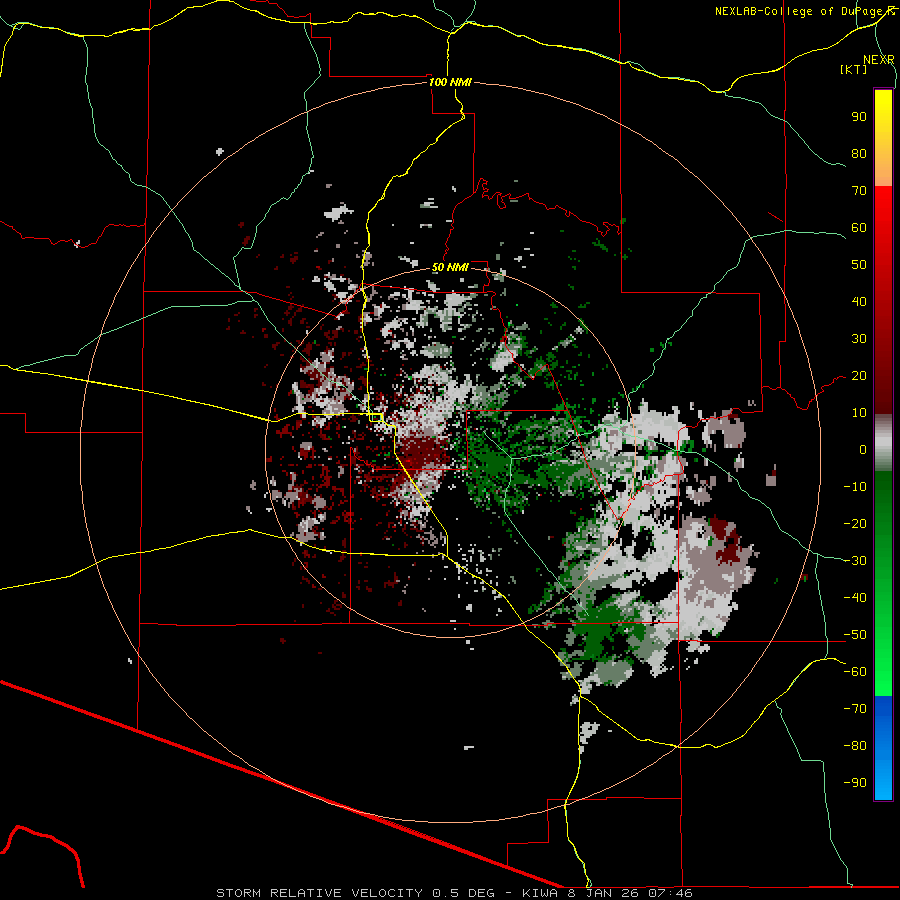Click the bright red segment of colorbar
The width and height of the screenshot is (900, 900).
pos(883,230)
